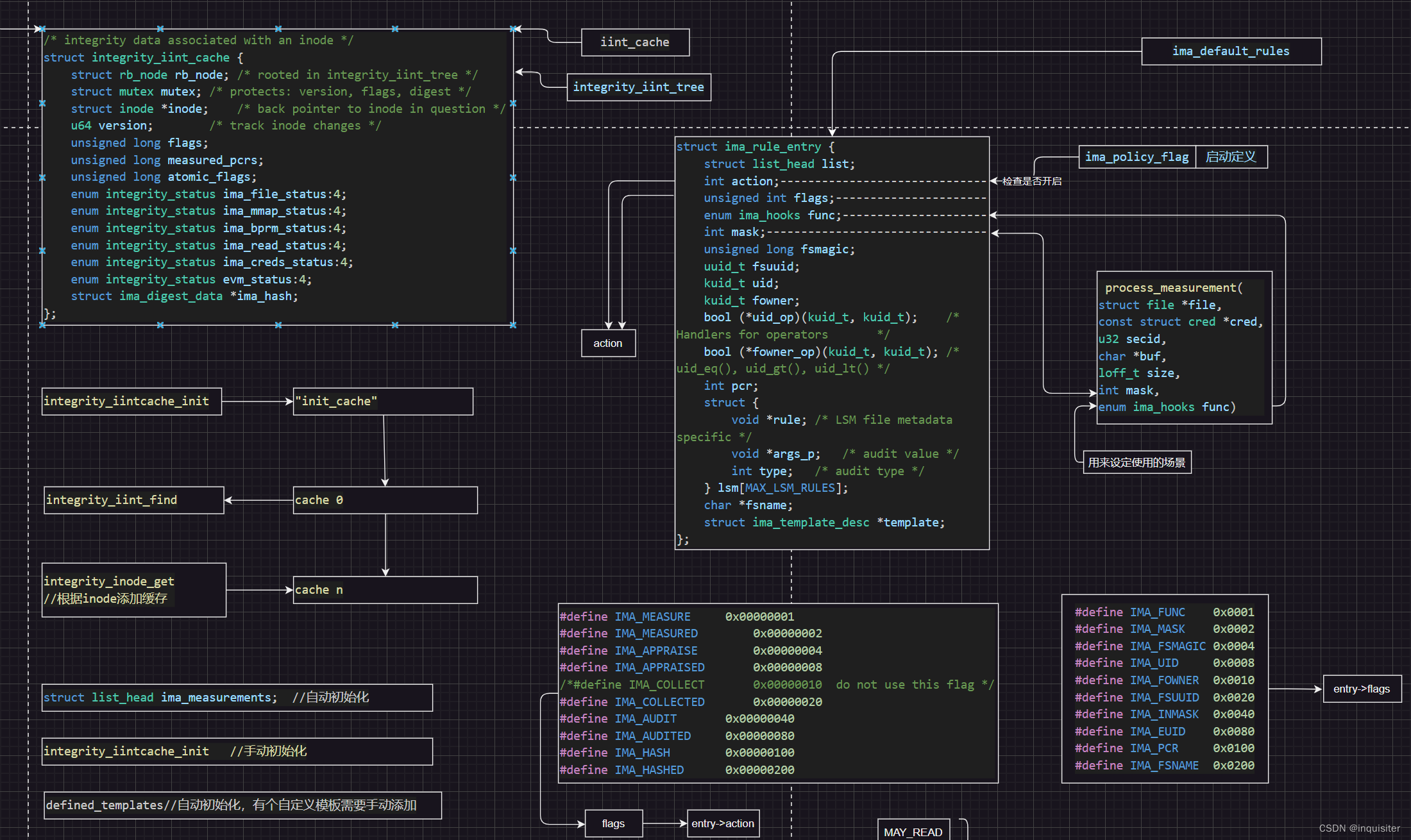Click the struct ima_rule_entry code block
Screen dimensions: 1411x840
pos(831,343)
